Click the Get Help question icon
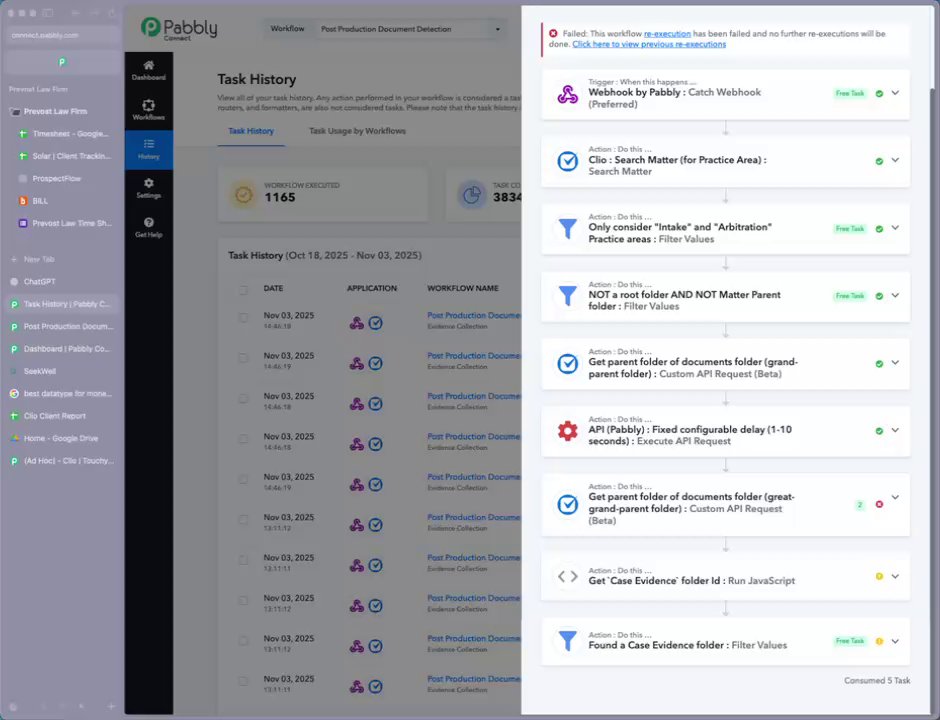940x720 pixels. point(148,227)
